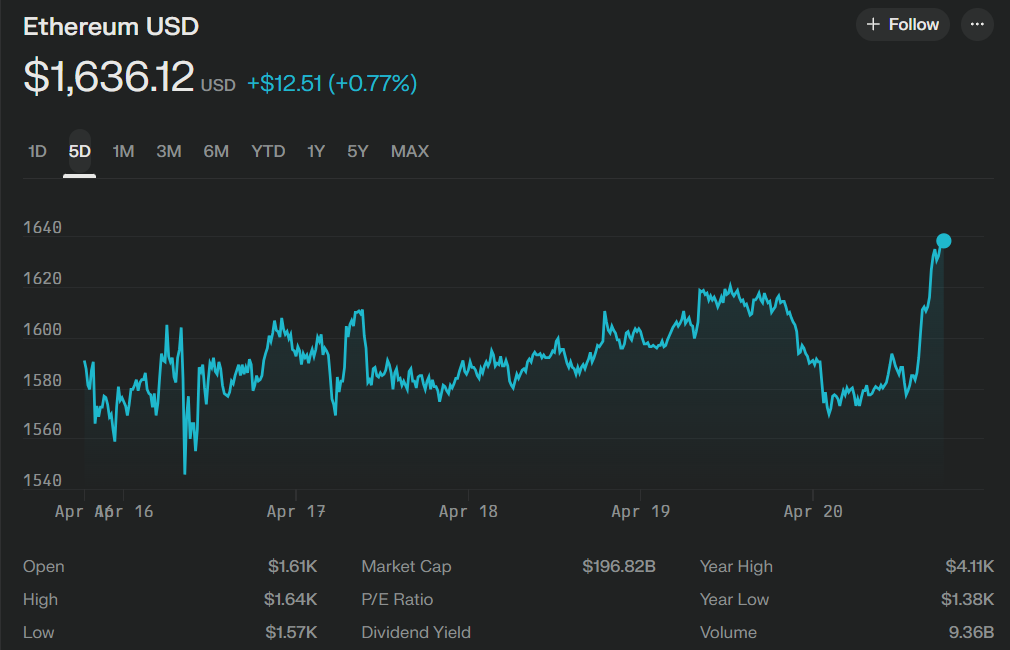Select the MAX time range

(x=410, y=152)
